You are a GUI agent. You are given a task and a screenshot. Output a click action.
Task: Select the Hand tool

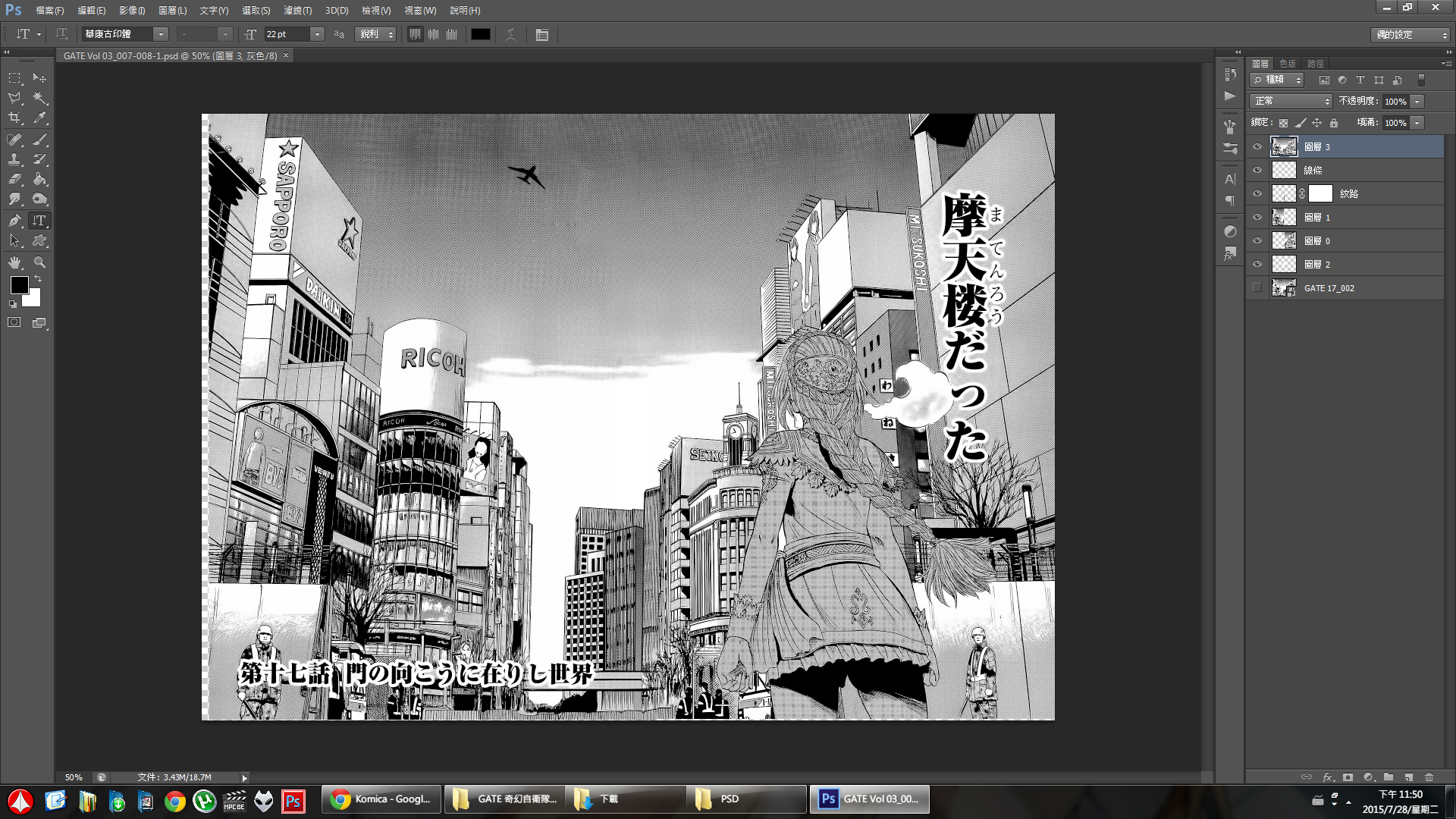(14, 262)
